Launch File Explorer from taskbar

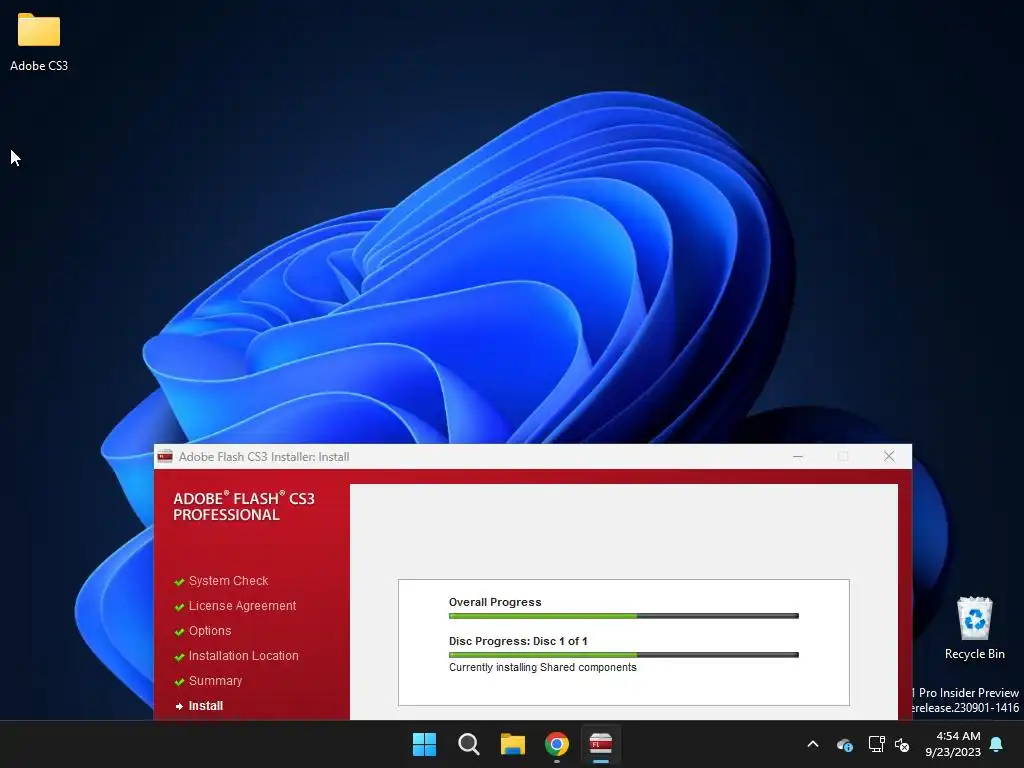click(x=513, y=744)
